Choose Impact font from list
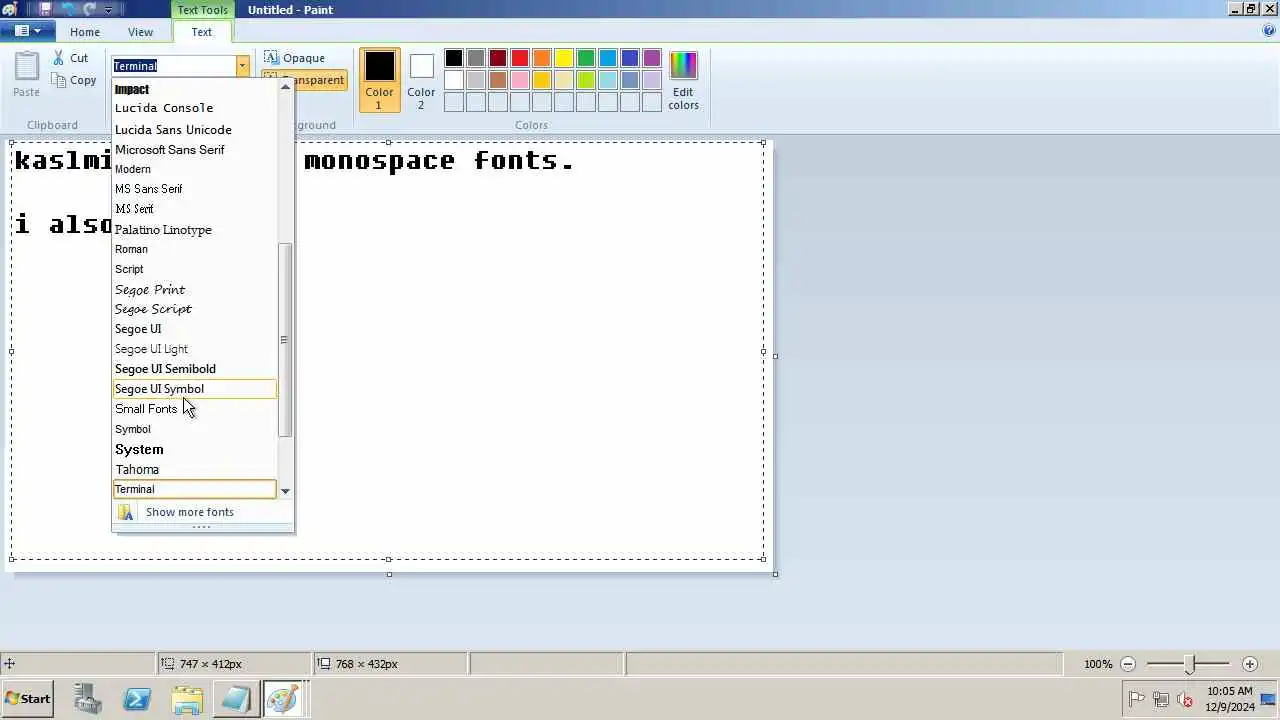Screen dimensions: 1280x720 195,89
